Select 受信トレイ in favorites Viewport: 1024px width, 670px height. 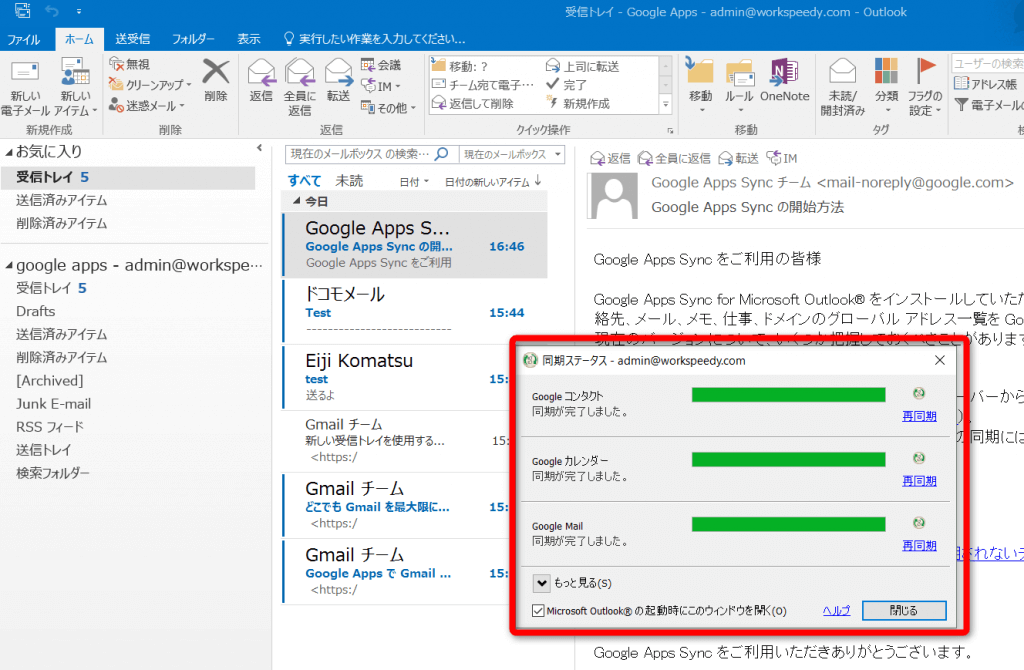tap(127, 177)
